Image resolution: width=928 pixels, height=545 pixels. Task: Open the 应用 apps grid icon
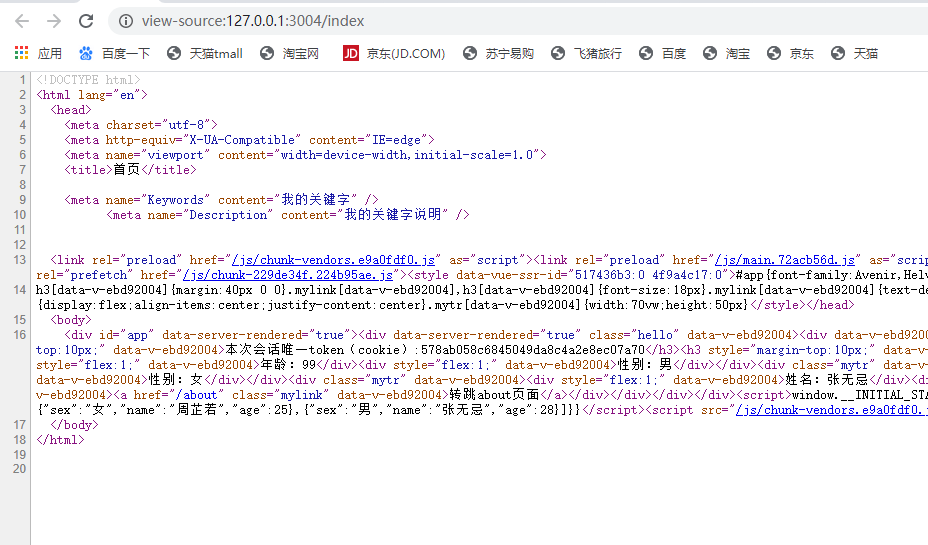(x=21, y=53)
